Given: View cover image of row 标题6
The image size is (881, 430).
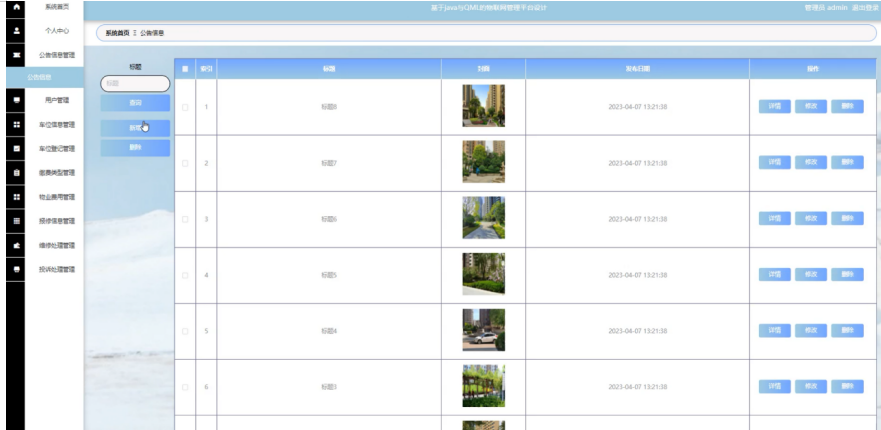Looking at the screenshot, I should [483, 218].
